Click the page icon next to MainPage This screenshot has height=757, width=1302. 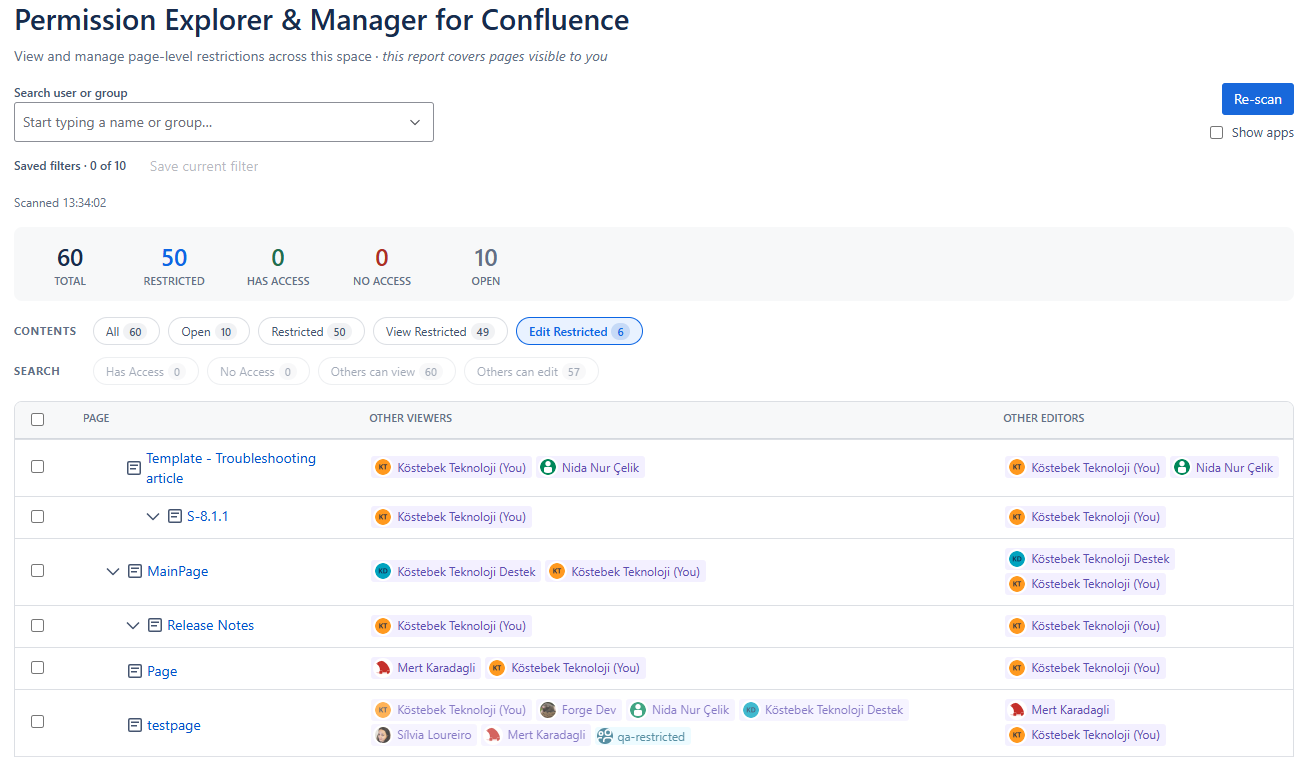[135, 572]
